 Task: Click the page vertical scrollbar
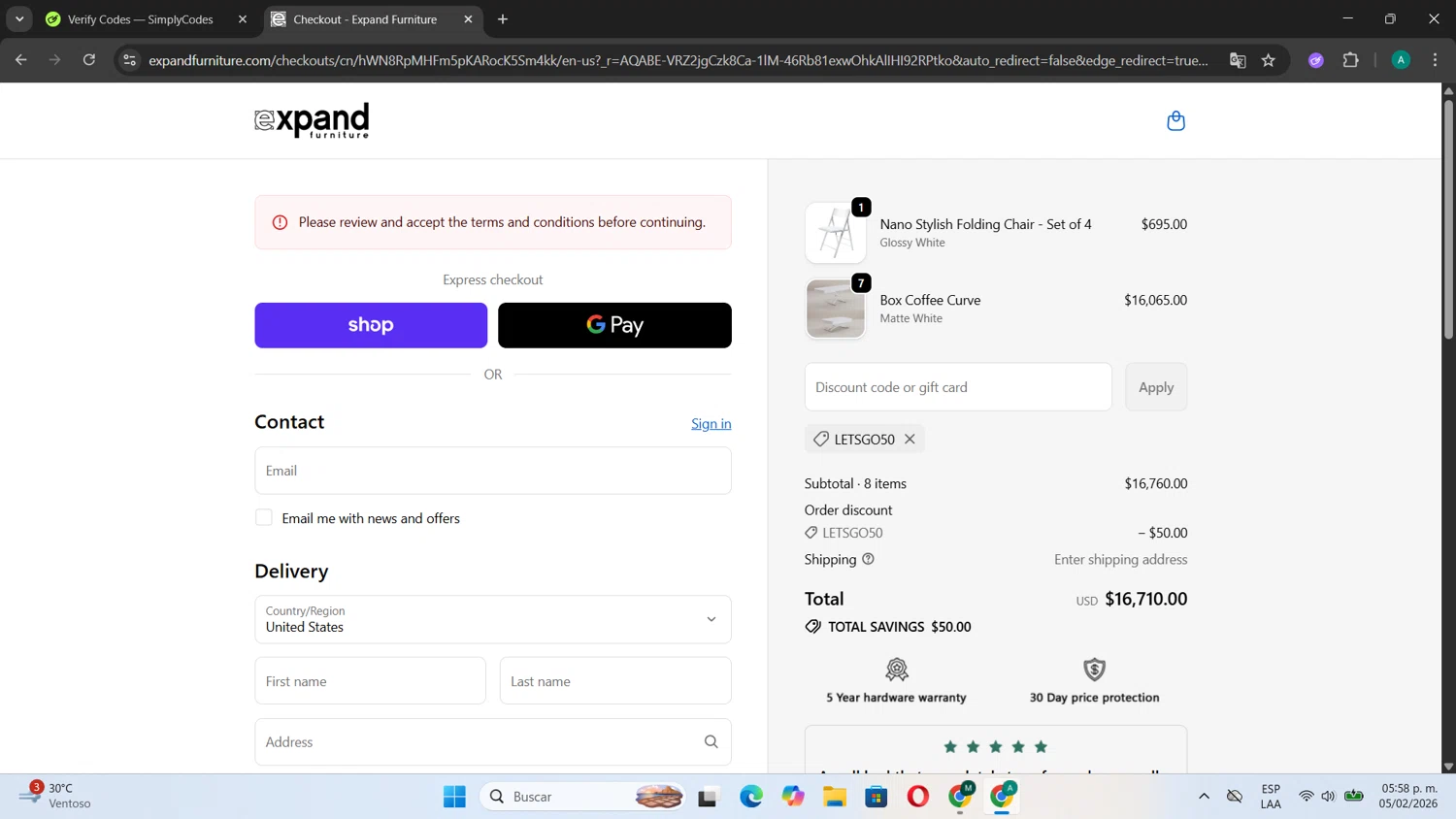click(x=1448, y=218)
